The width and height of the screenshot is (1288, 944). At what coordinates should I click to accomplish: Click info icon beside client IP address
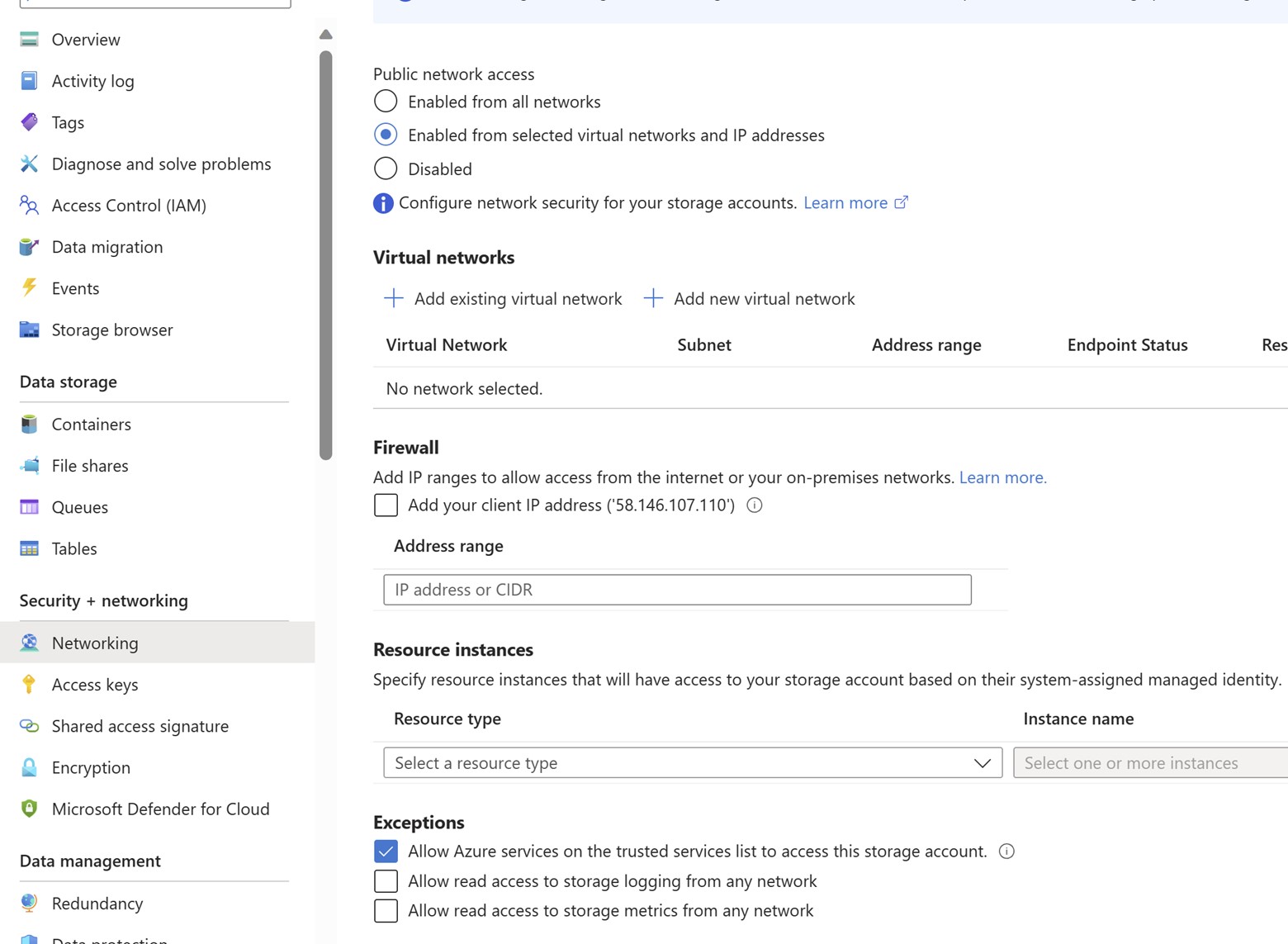tap(755, 505)
